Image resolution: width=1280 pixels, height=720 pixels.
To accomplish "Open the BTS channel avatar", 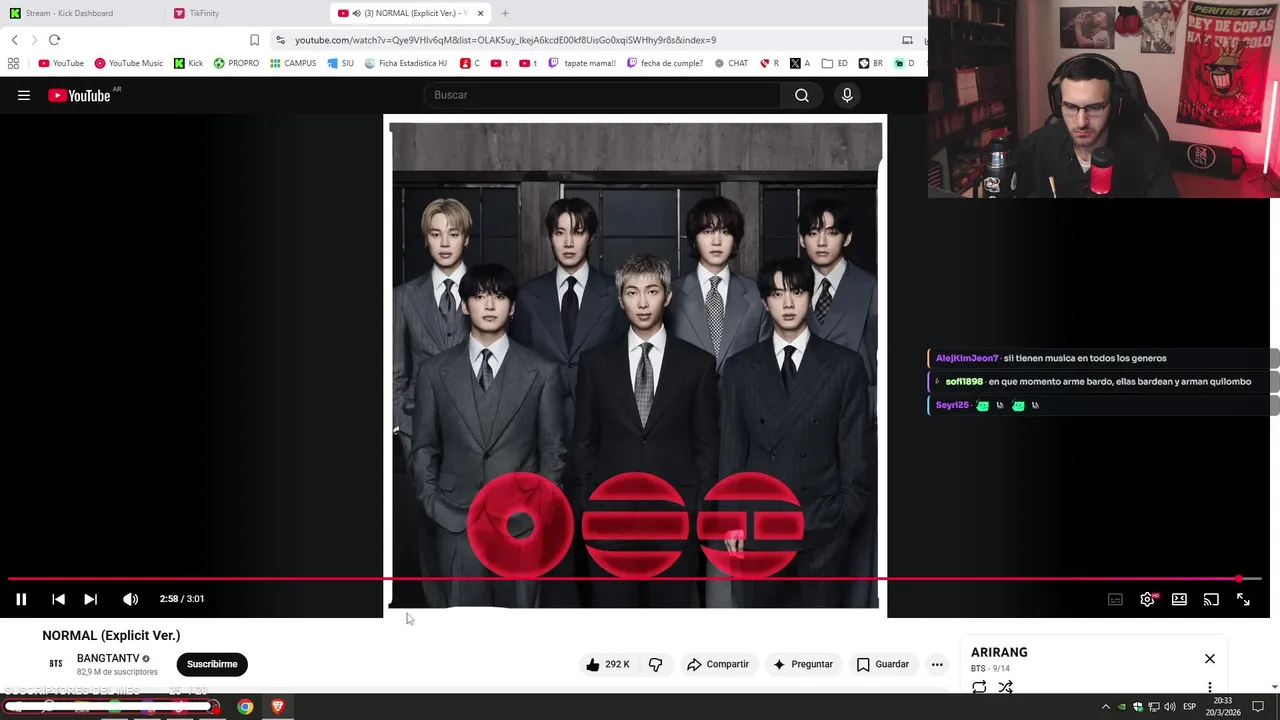I will click(x=56, y=664).
